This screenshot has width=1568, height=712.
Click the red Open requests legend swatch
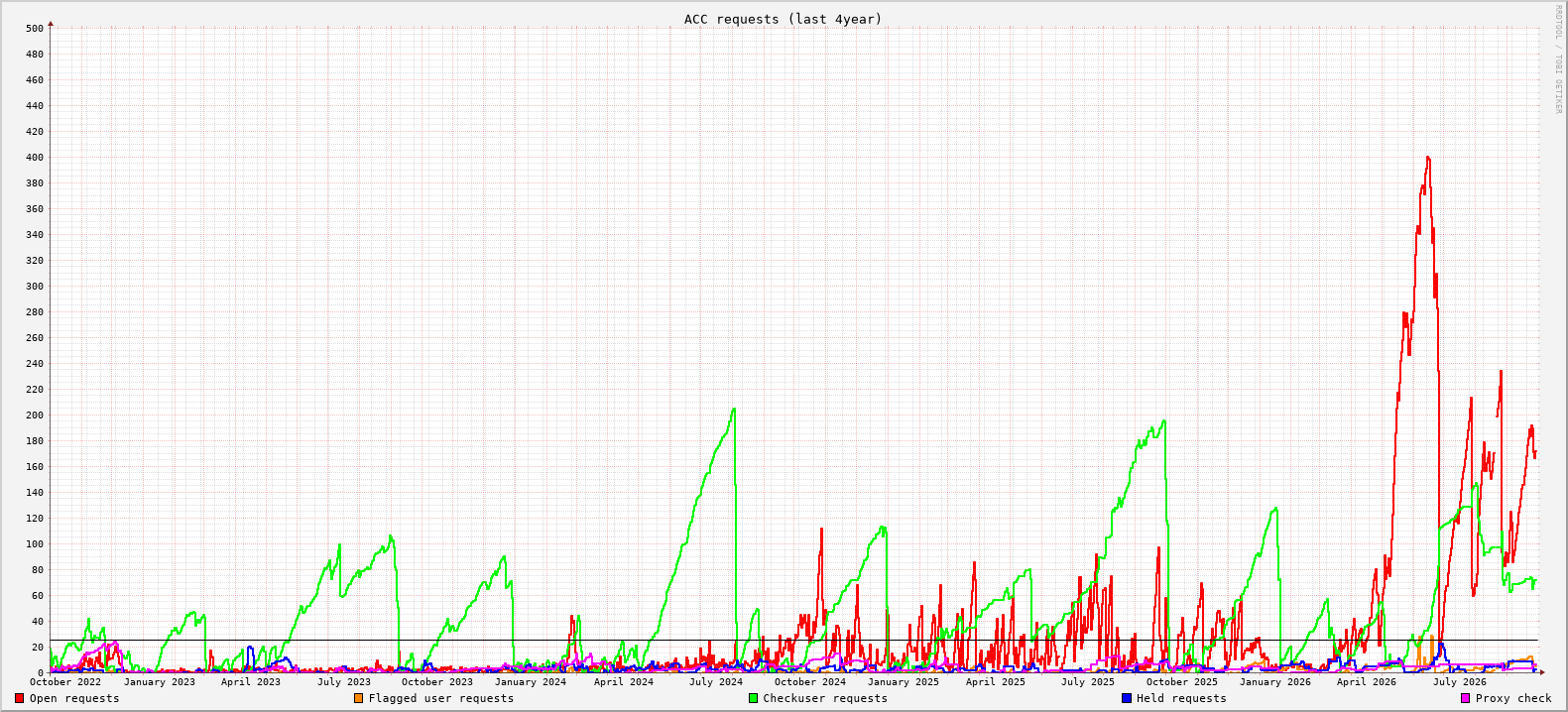[x=19, y=698]
